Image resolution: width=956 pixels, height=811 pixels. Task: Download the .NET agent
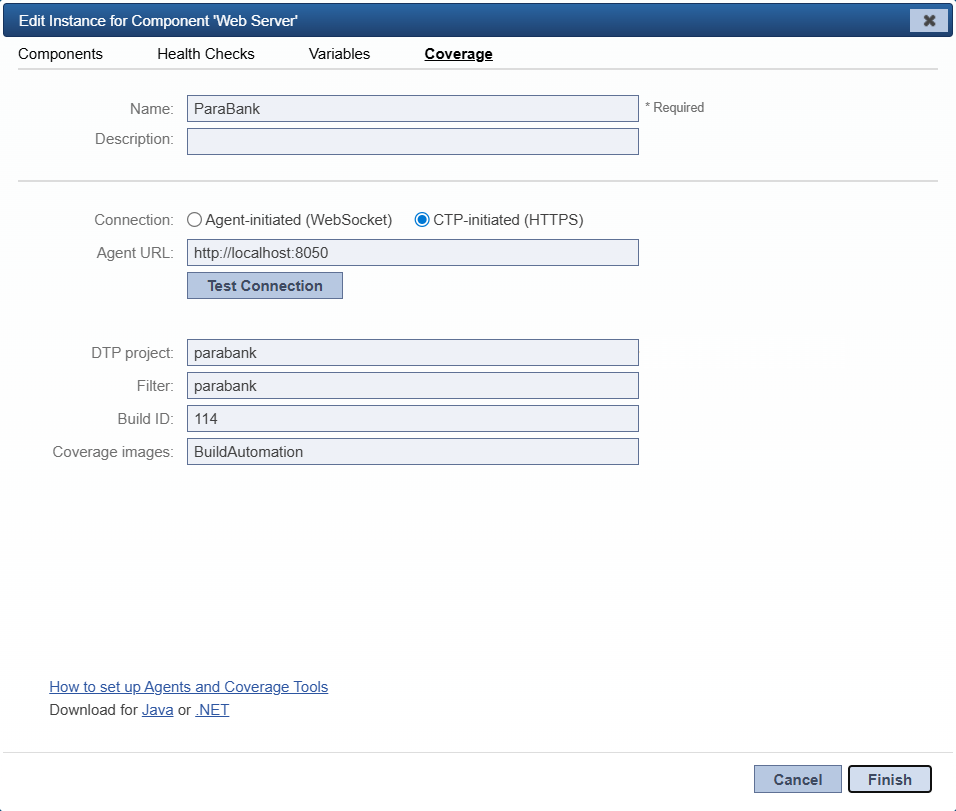click(x=212, y=710)
